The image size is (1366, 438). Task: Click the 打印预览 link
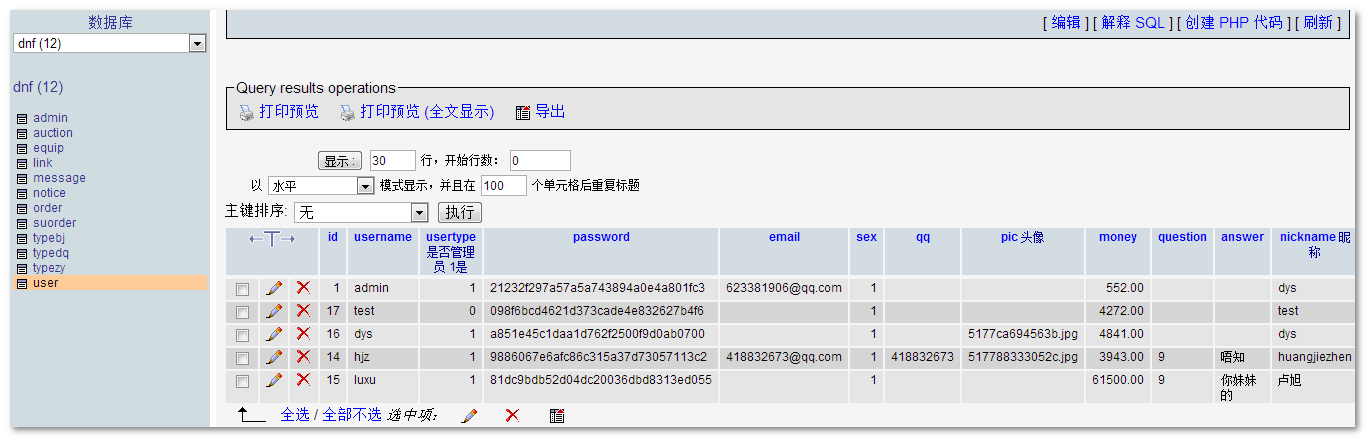click(289, 112)
